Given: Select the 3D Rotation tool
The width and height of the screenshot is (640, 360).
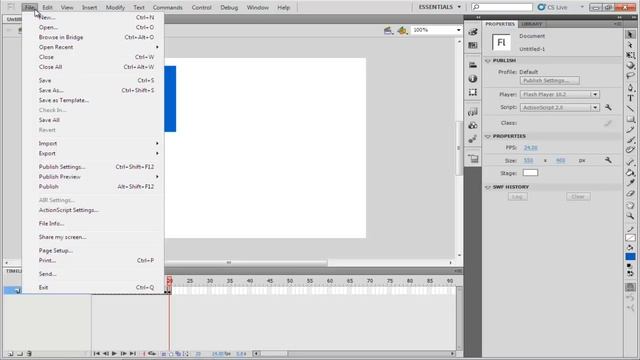Looking at the screenshot, I should coord(630,65).
